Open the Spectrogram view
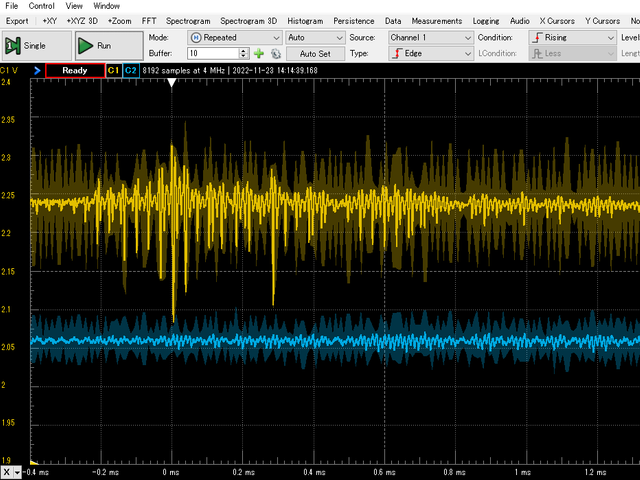This screenshot has height=480, width=640. click(188, 21)
